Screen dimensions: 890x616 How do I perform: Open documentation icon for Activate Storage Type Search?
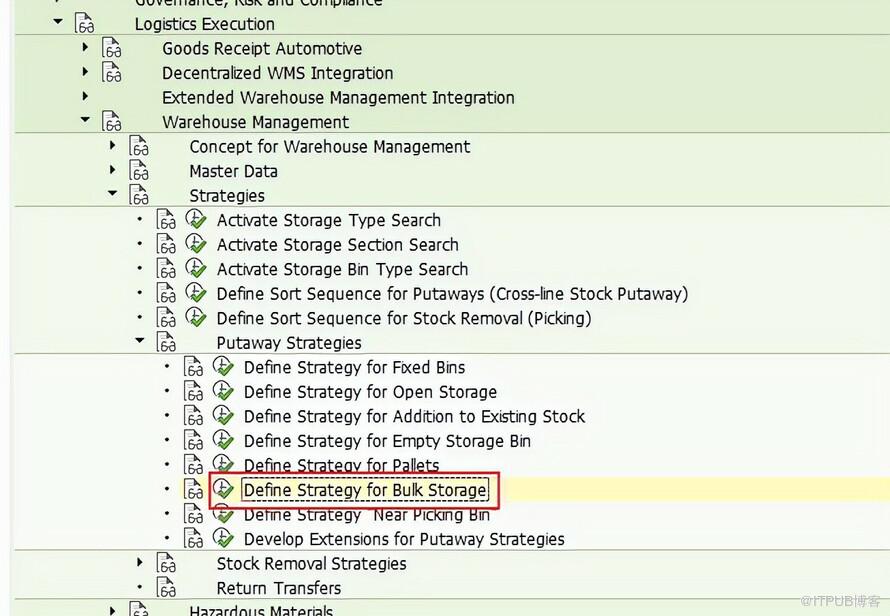166,220
